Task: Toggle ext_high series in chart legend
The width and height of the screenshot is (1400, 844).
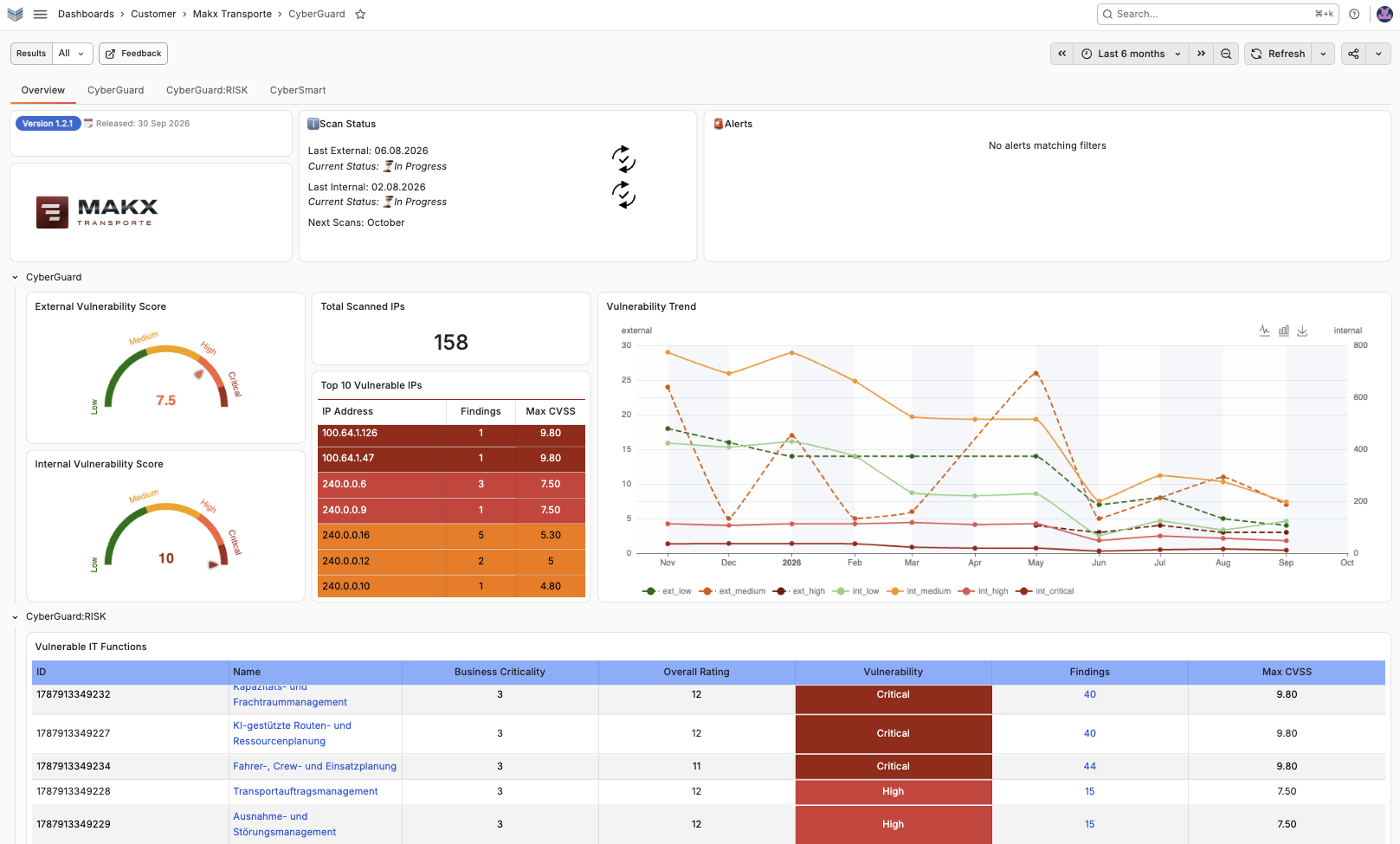Action: point(798,591)
